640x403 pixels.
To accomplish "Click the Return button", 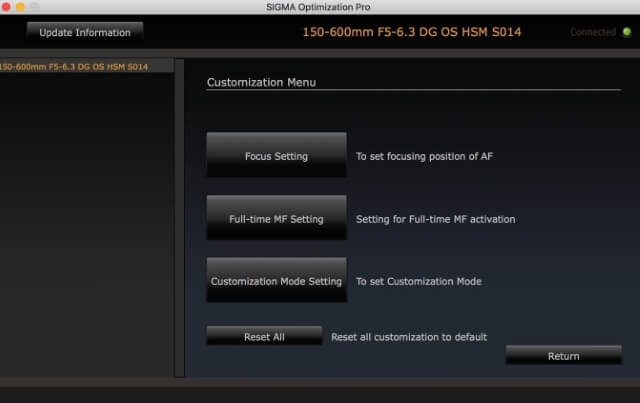I will [564, 355].
